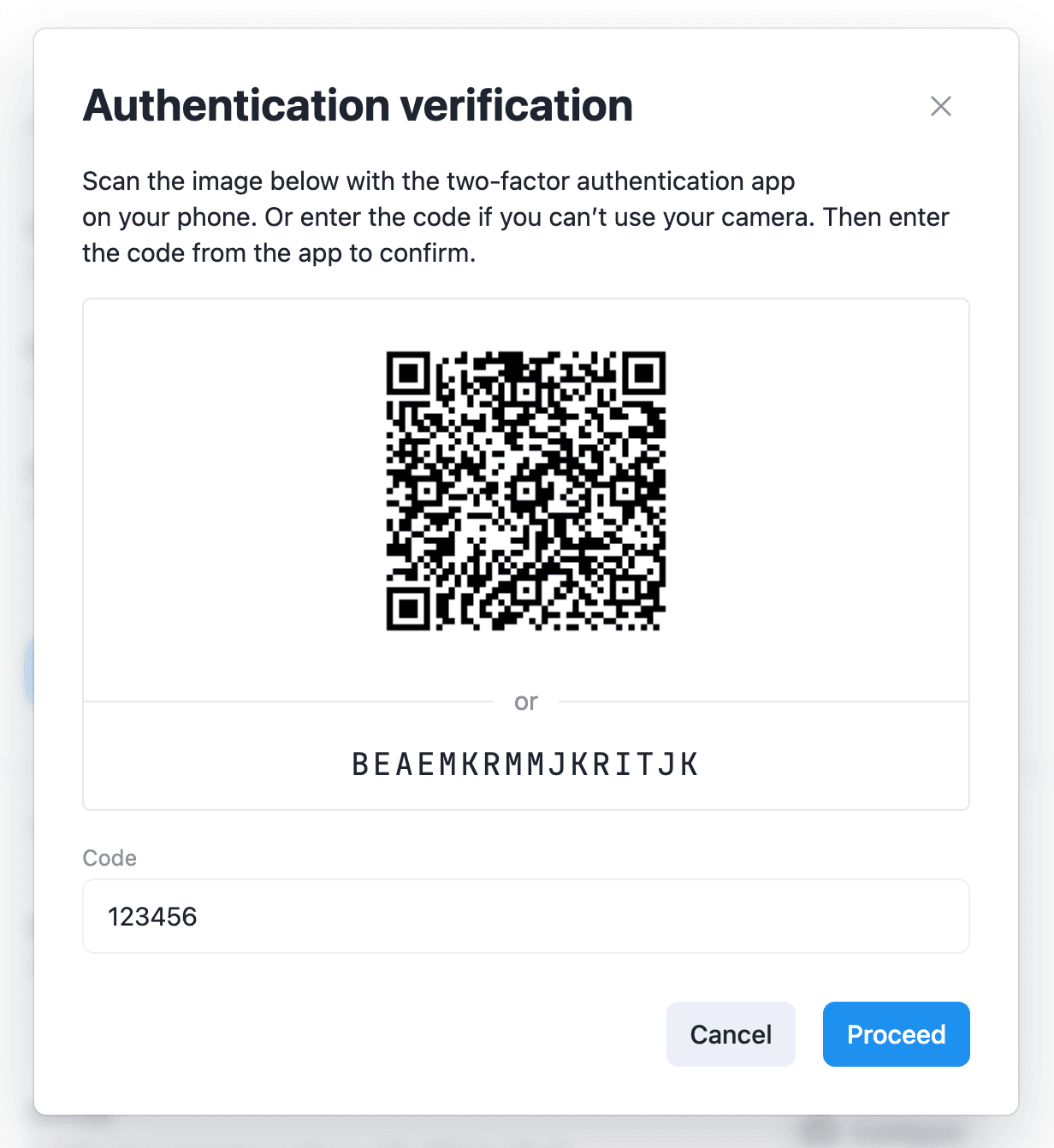This screenshot has height=1148, width=1054.
Task: Click the instructional text about scanning
Action: (x=514, y=216)
